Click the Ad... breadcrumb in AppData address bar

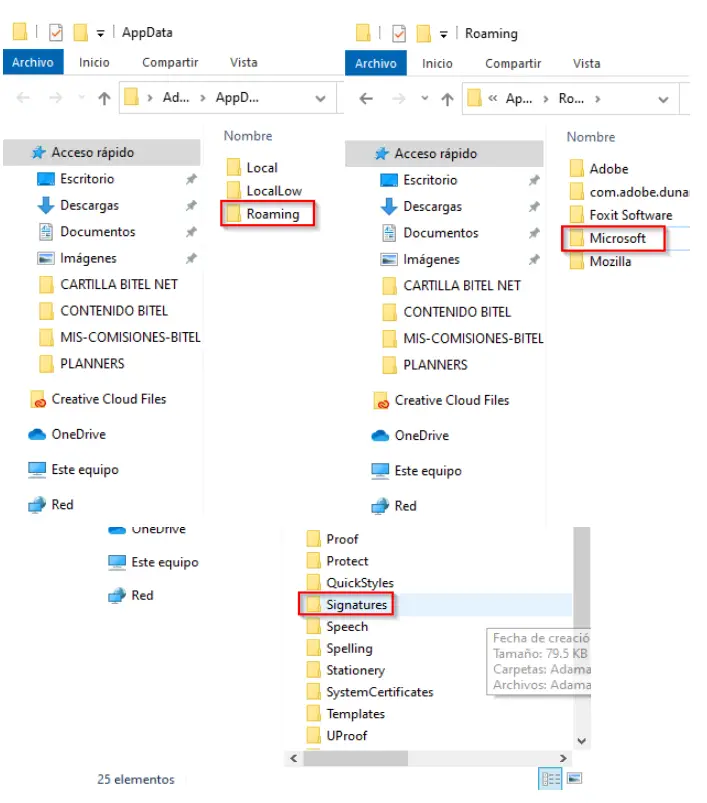coord(176,97)
